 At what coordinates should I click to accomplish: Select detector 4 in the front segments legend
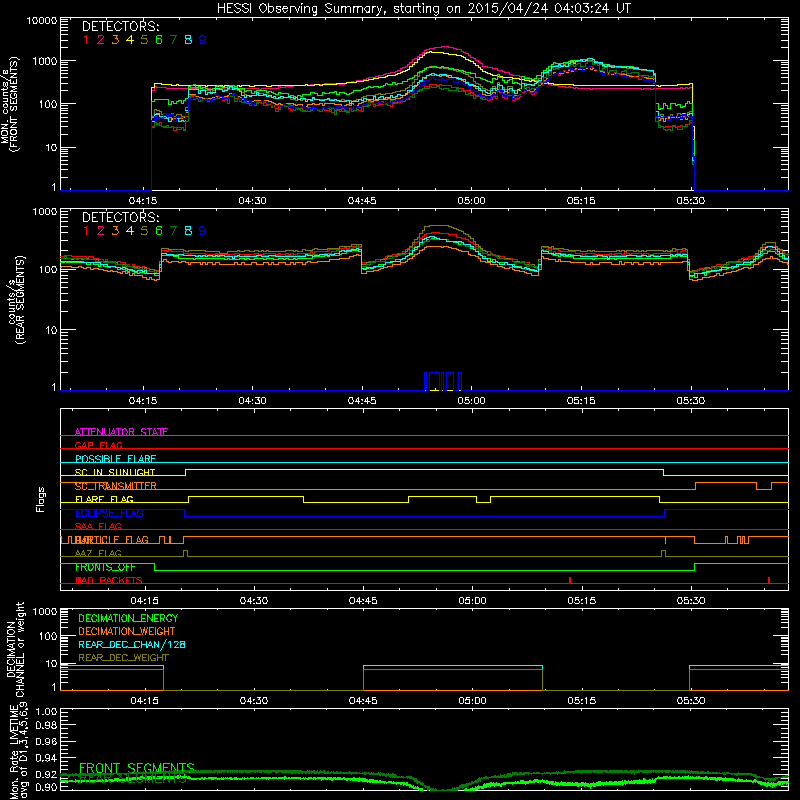pos(130,40)
